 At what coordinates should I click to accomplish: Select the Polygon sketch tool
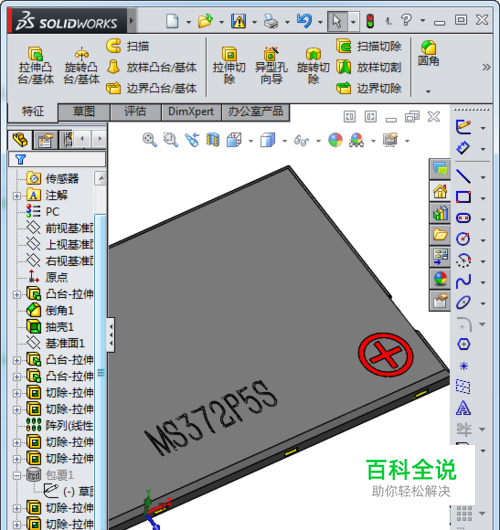point(463,344)
